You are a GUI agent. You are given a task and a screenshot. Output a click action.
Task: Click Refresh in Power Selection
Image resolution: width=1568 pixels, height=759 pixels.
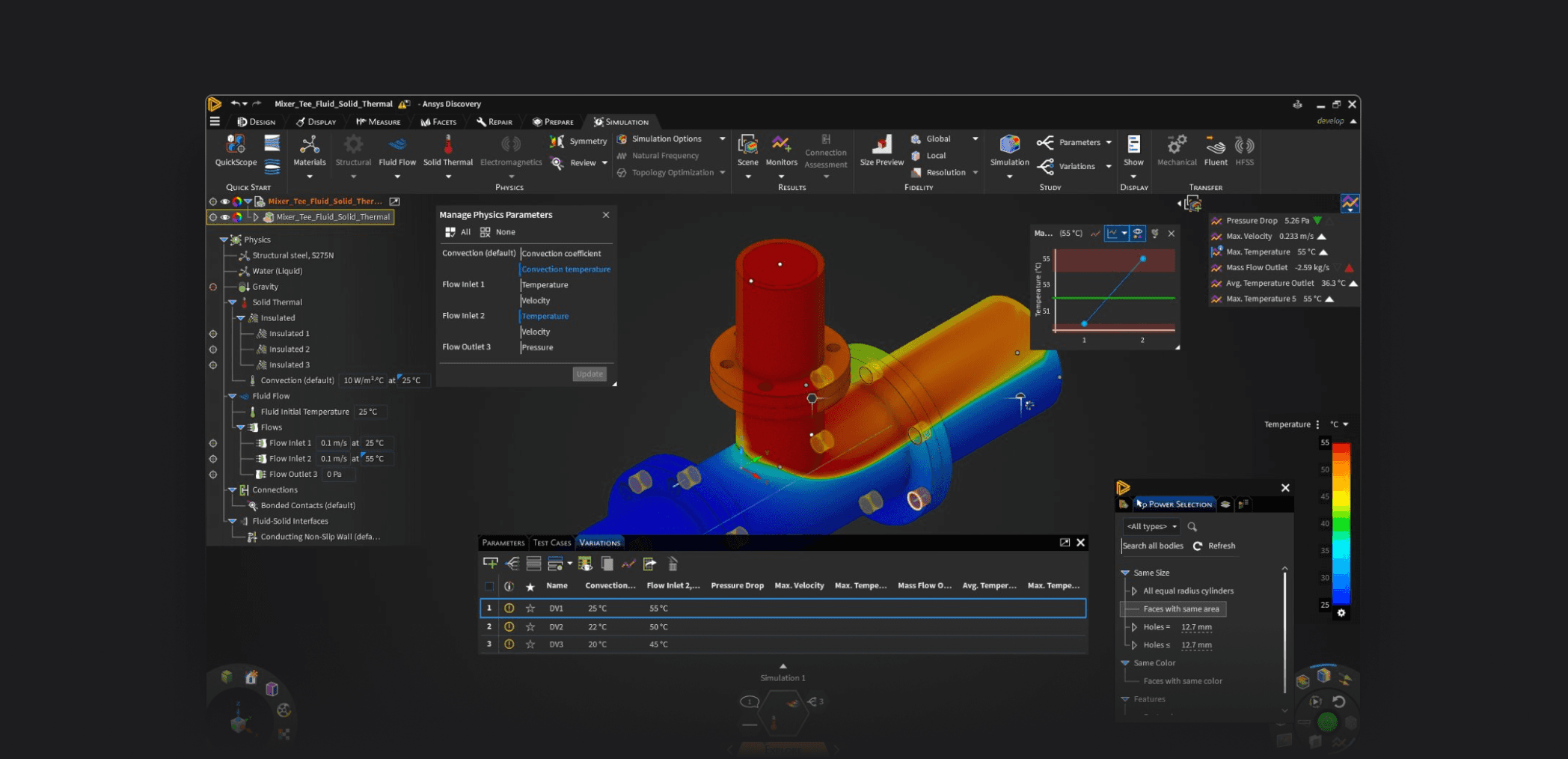1214,546
